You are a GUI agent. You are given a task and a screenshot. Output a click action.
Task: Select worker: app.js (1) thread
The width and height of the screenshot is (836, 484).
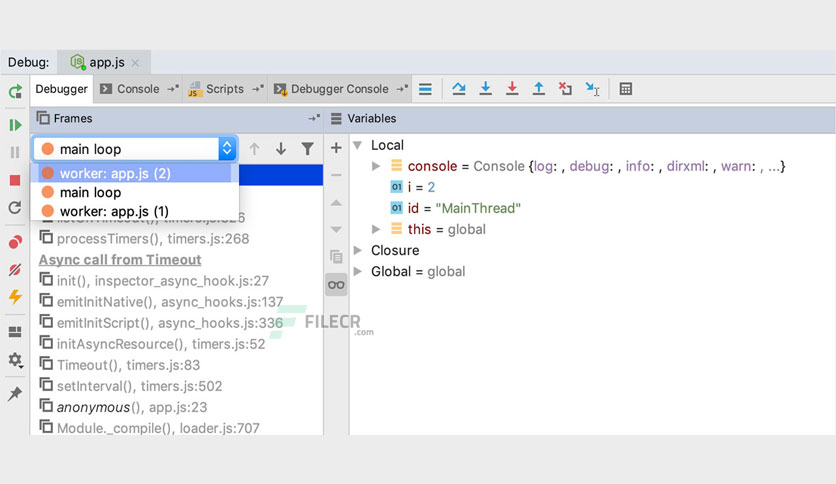(x=135, y=211)
